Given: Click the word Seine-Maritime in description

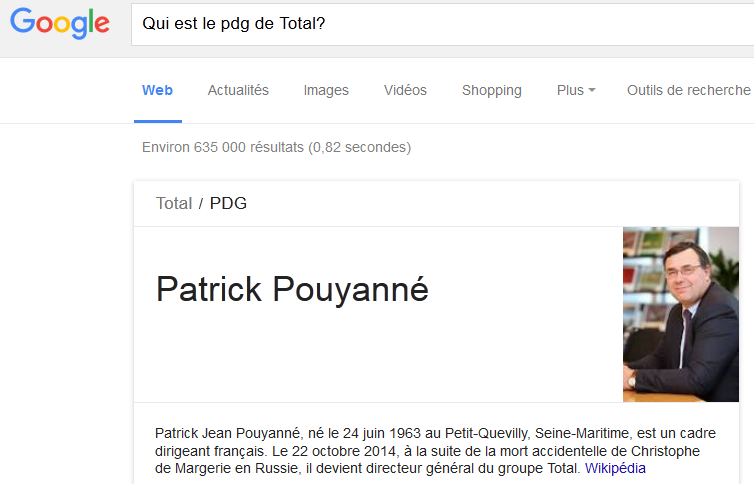Looking at the screenshot, I should [x=582, y=434].
